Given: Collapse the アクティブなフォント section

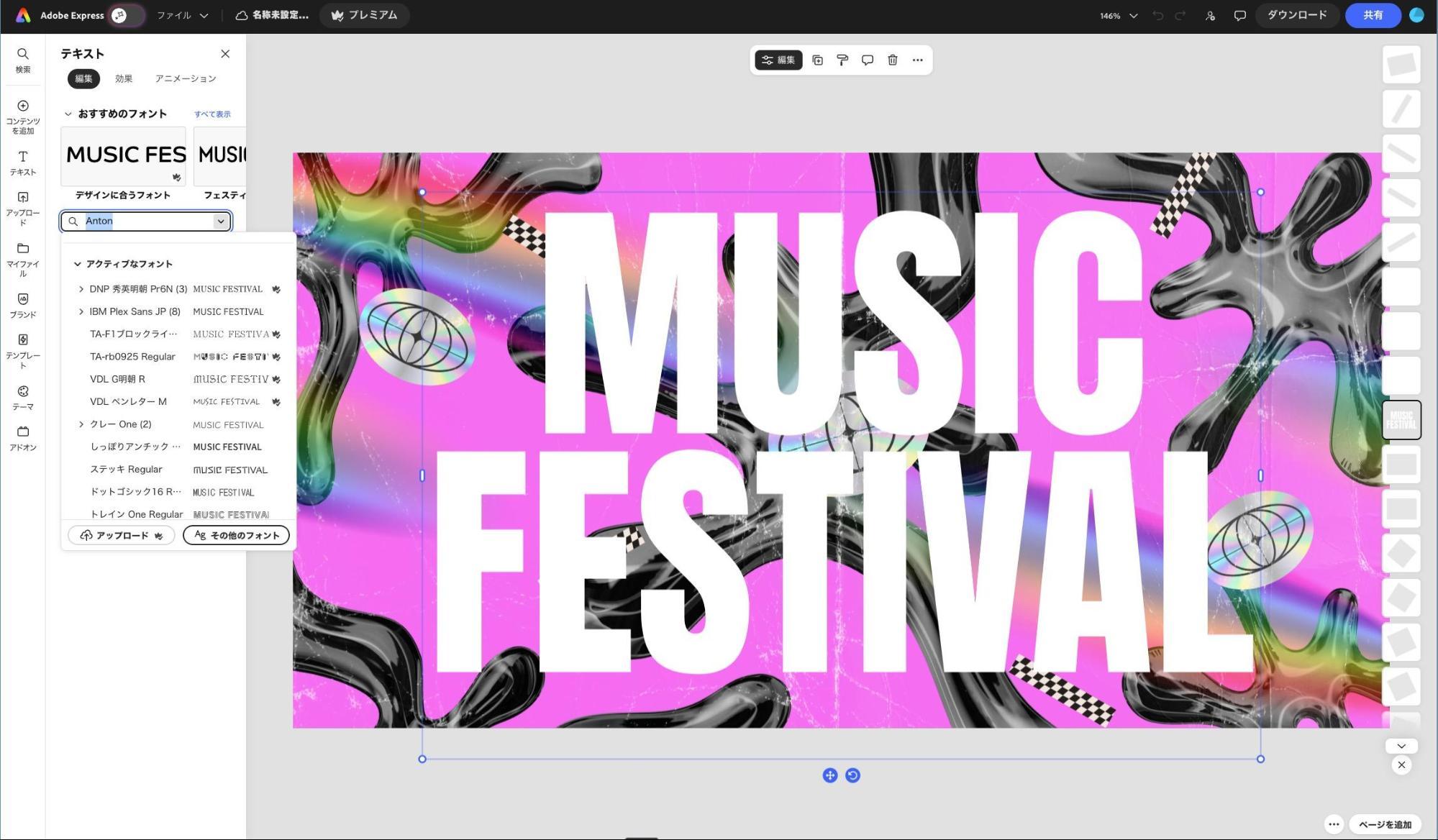Looking at the screenshot, I should (x=78, y=264).
